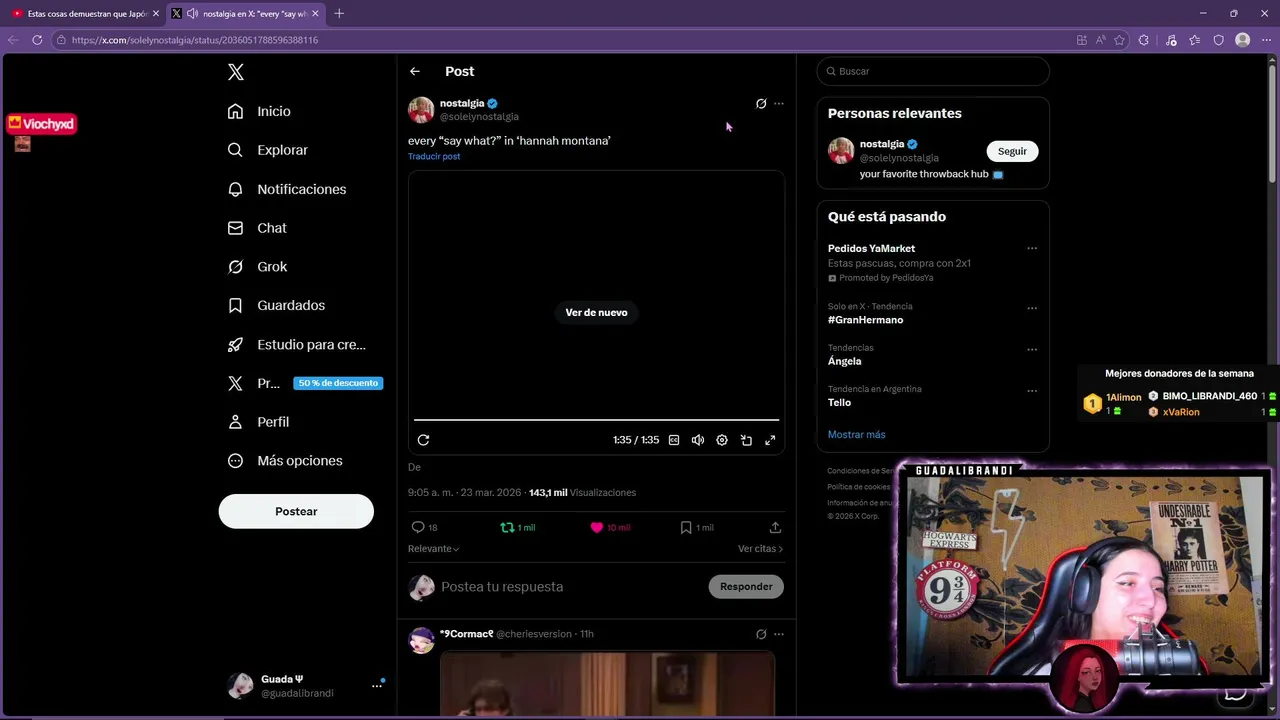Add page to favorites star icon
The image size is (1280, 720).
tap(1119, 40)
